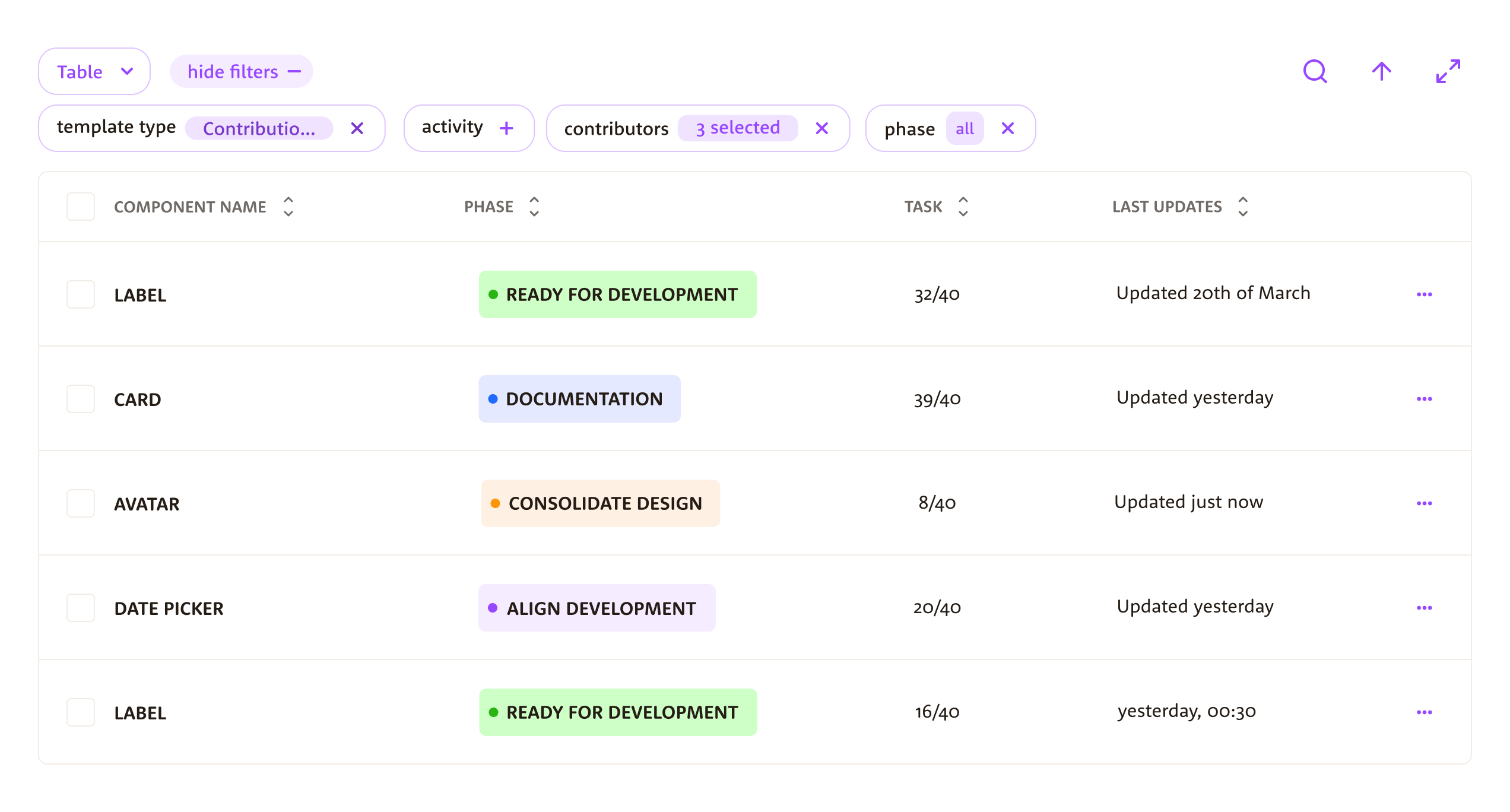Expand table to fullscreen view
The height and width of the screenshot is (812, 1510).
point(1448,72)
